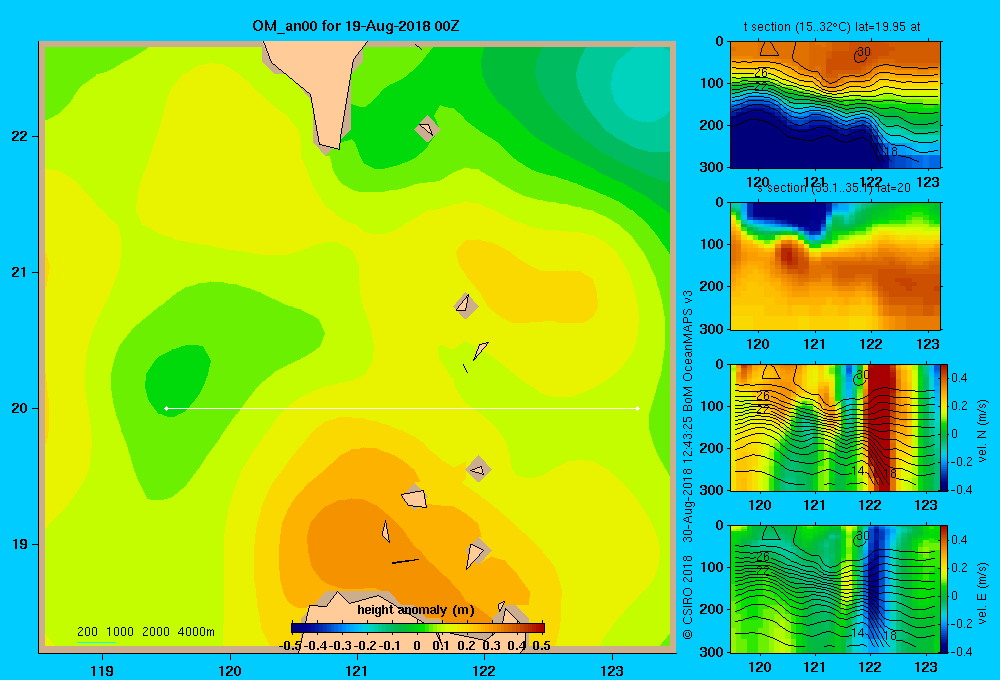The width and height of the screenshot is (1000, 680).
Task: Click the '-0.5' tick on height anomaly scale
Action: coord(290,646)
